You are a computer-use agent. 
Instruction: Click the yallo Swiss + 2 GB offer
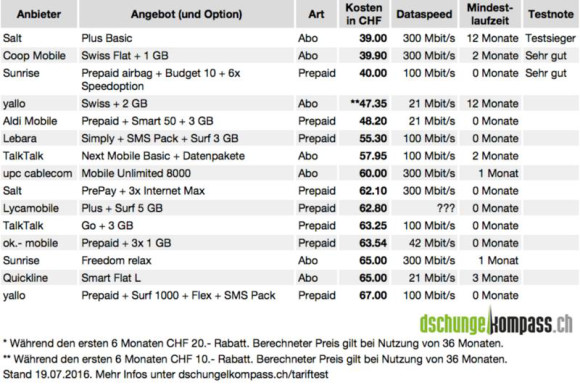pos(114,104)
